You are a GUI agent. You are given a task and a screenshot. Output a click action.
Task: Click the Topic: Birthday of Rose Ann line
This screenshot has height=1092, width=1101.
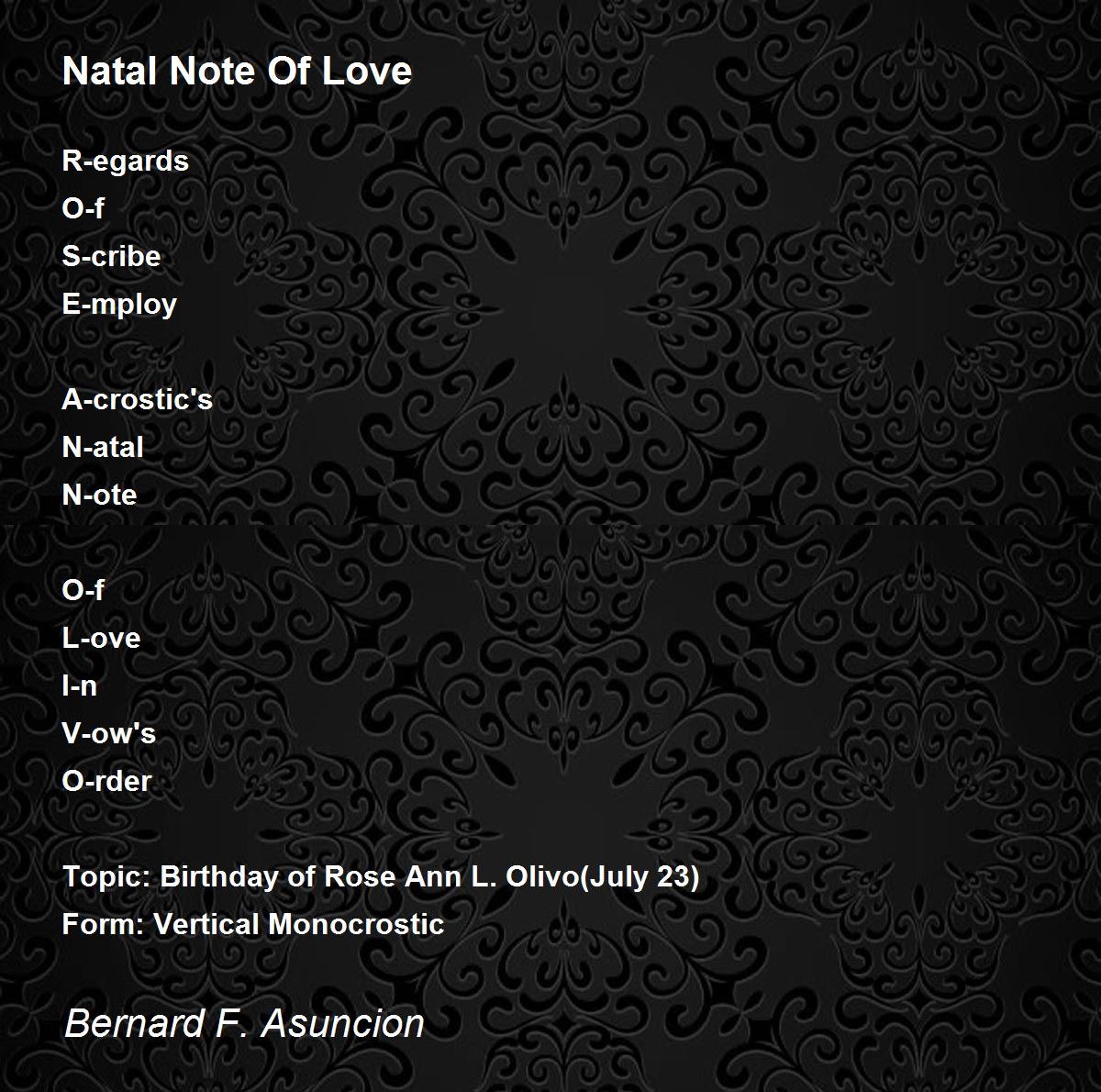coord(381,877)
